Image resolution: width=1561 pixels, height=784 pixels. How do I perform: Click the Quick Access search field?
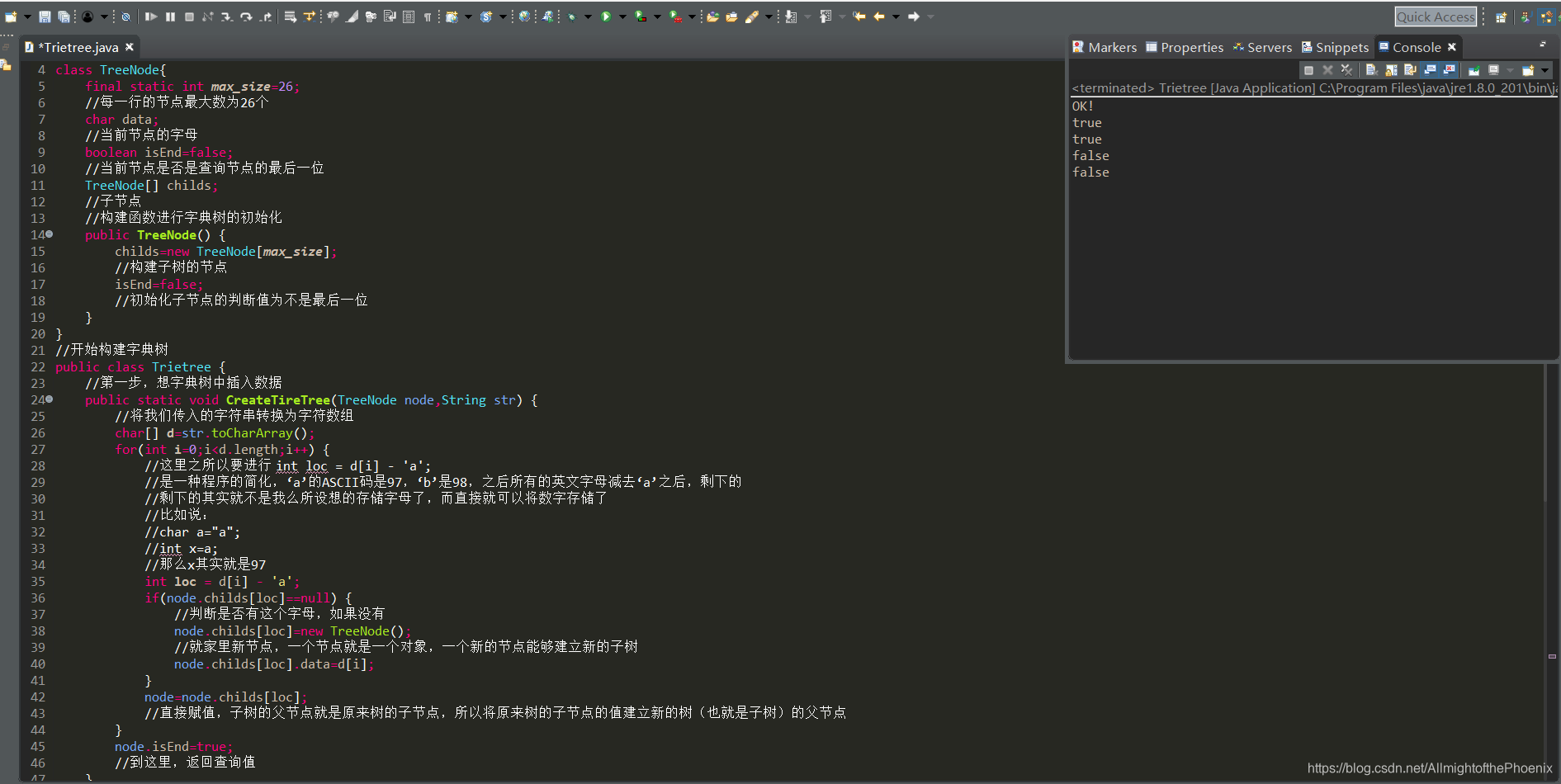point(1436,17)
